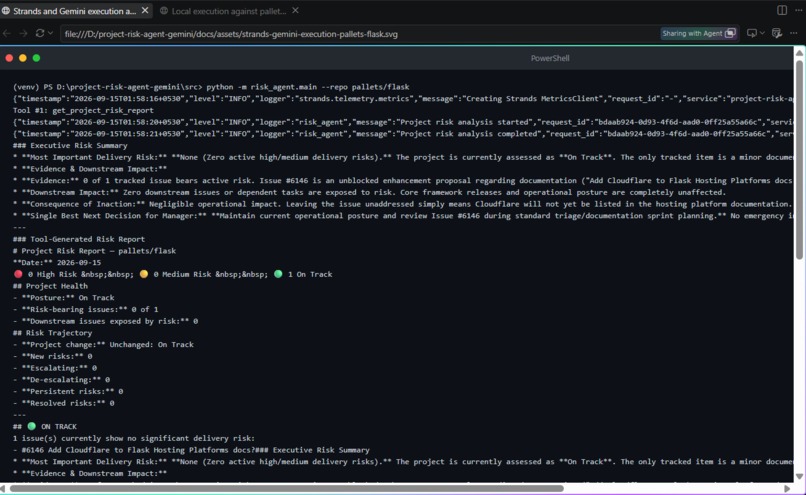Open the more actions menu in the tab bar
Screen dimensions: 806x495
tap(798, 10)
